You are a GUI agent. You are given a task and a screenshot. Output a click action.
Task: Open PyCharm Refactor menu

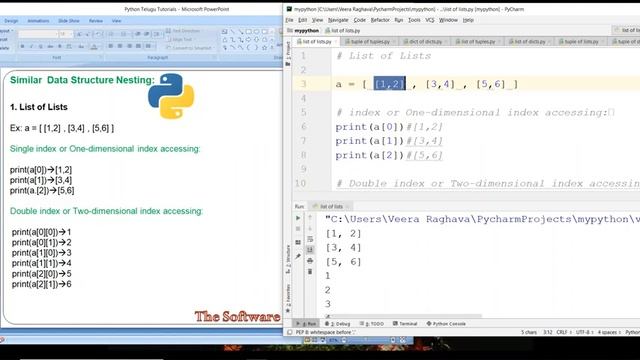pyautogui.click(x=380, y=20)
